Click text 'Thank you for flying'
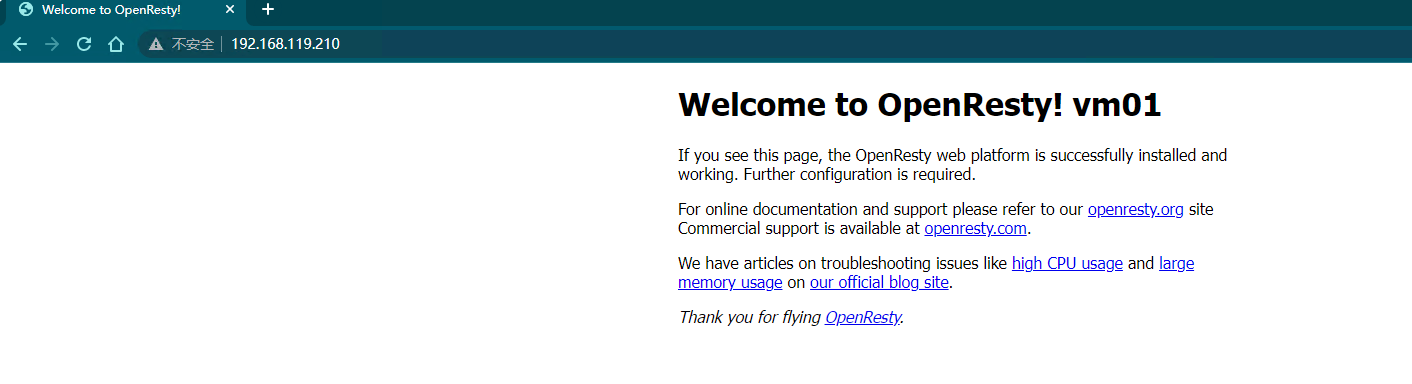 click(x=749, y=318)
